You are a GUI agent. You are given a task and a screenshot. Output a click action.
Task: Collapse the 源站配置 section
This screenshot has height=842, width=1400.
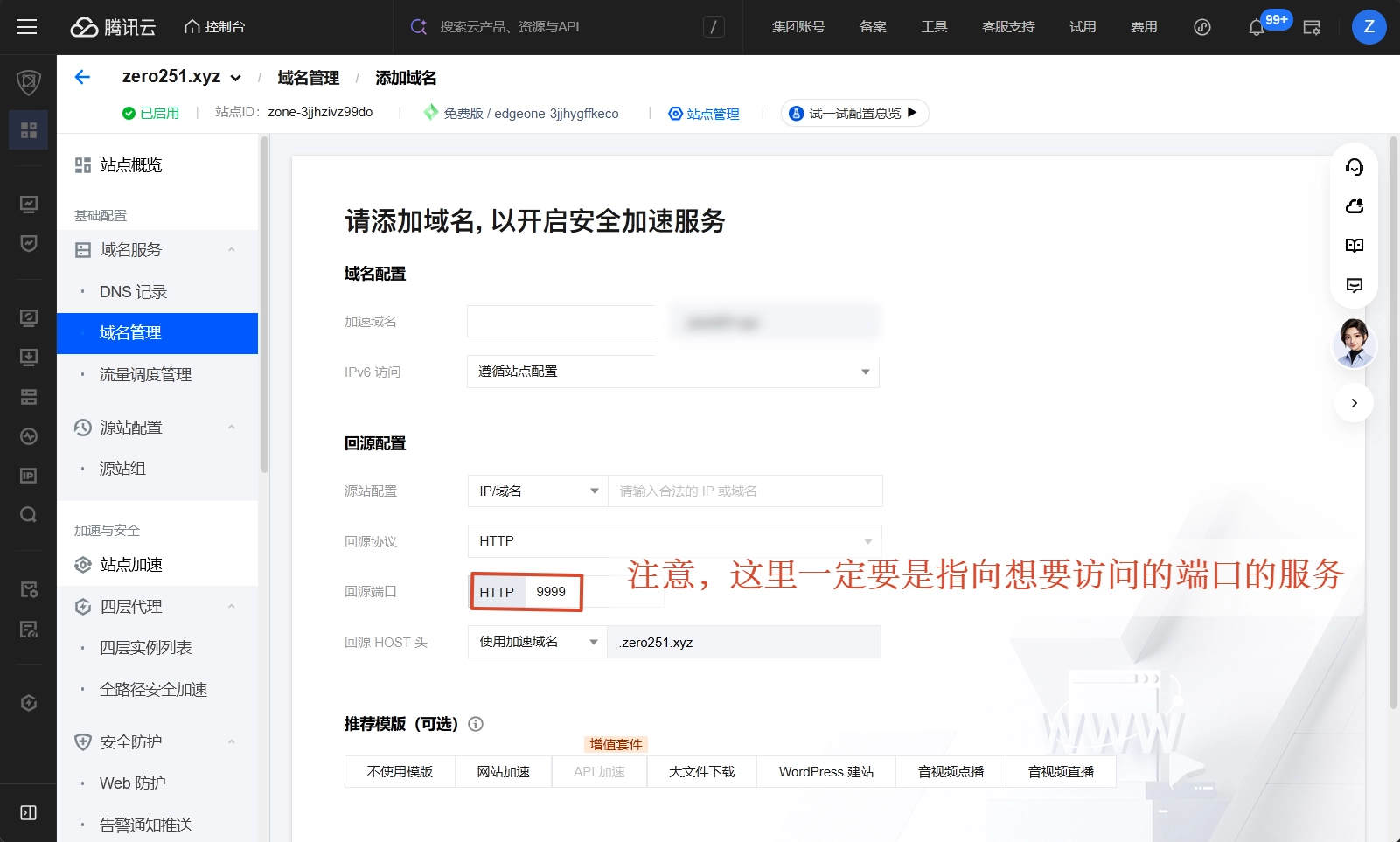click(232, 428)
